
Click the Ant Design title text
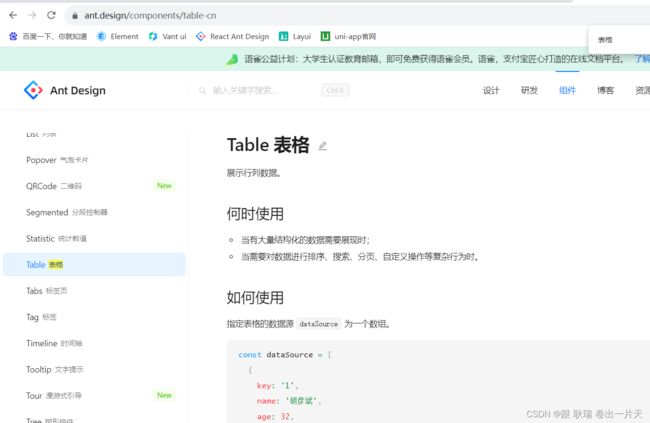78,90
